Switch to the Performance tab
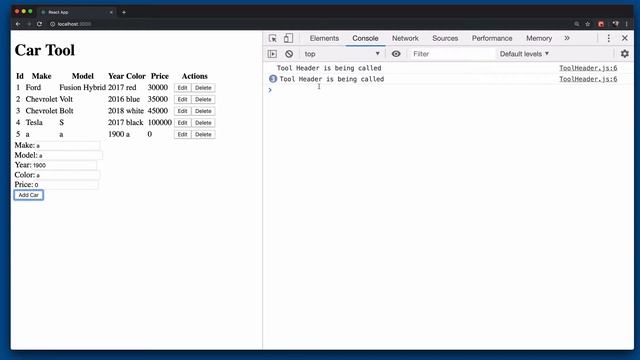Viewport: 640px width, 360px height. click(492, 38)
